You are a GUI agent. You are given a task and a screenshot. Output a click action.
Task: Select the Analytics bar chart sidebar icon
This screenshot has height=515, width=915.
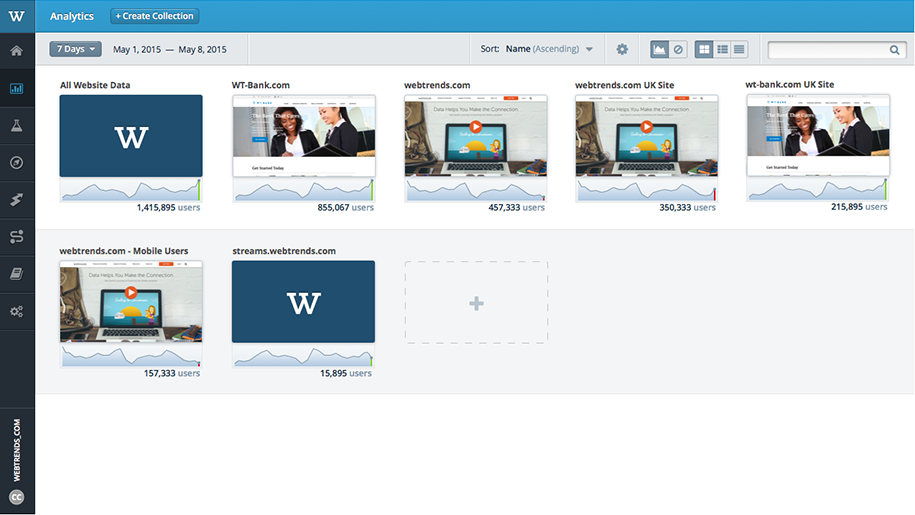(x=16, y=89)
